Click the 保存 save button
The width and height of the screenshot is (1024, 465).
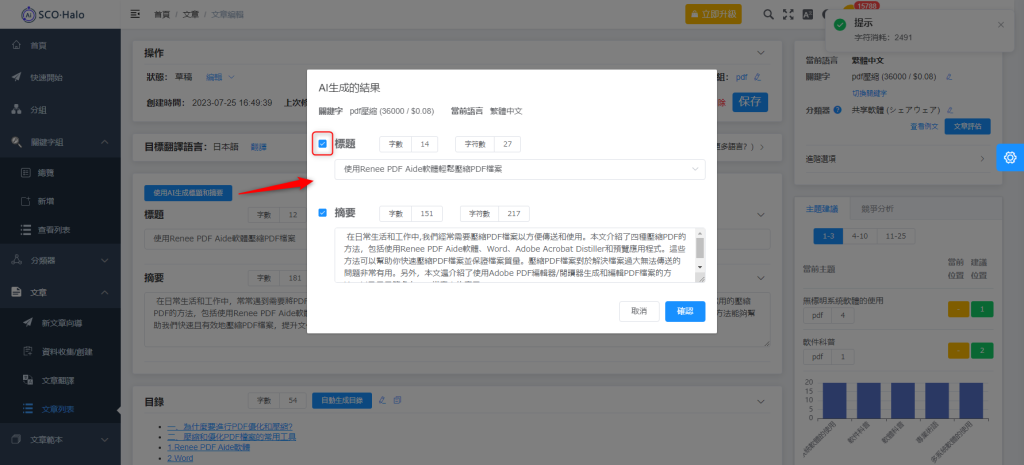(750, 103)
